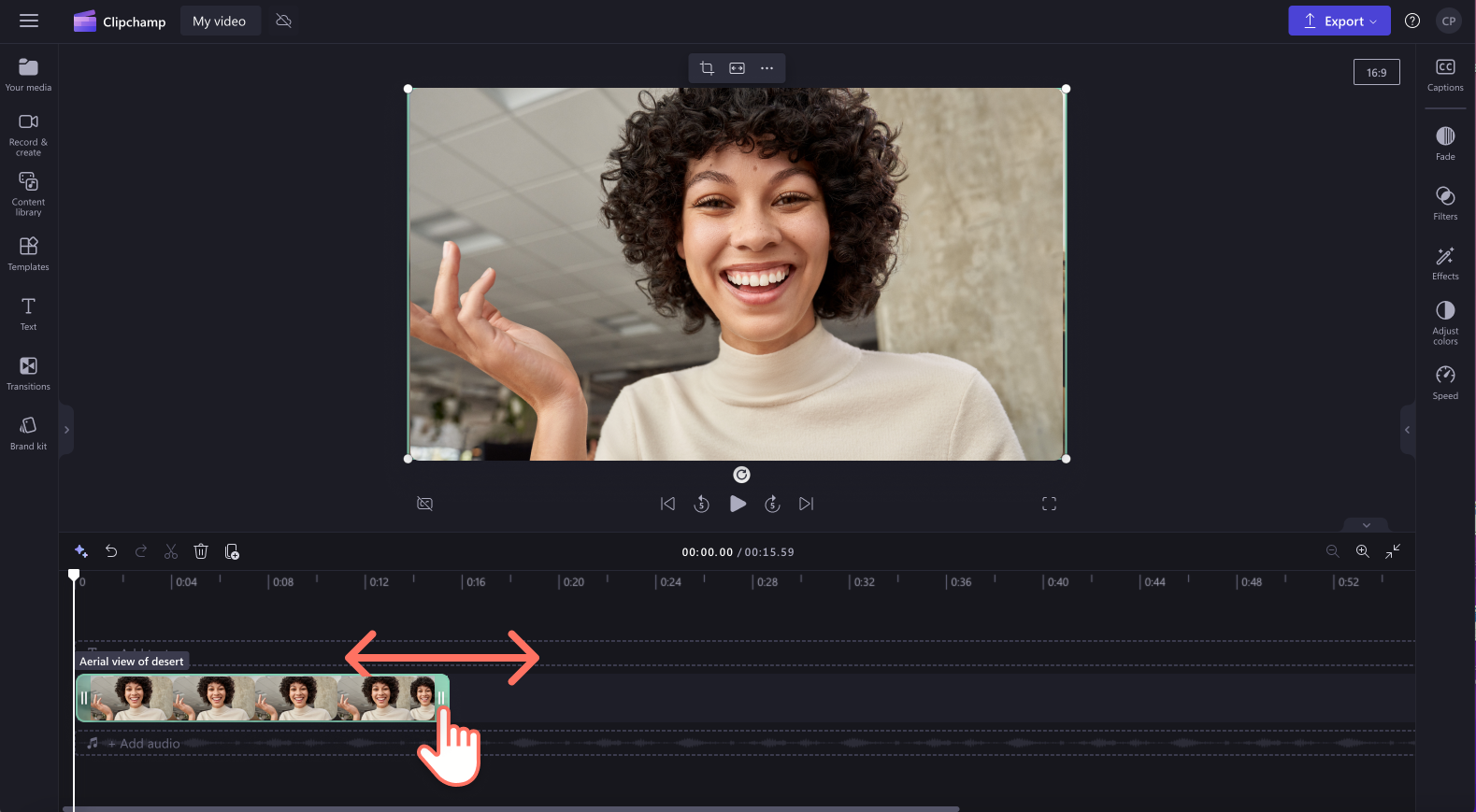Duplicate the selected clip
Viewport: 1476px width, 812px height.
click(232, 551)
